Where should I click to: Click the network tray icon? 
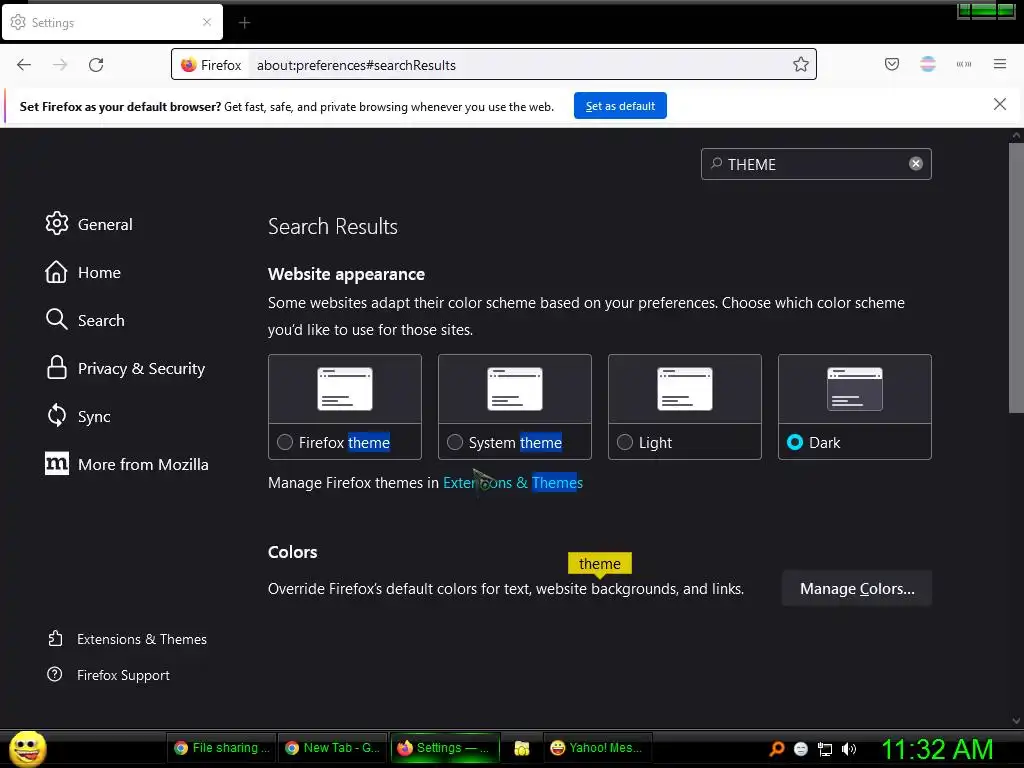pos(825,749)
